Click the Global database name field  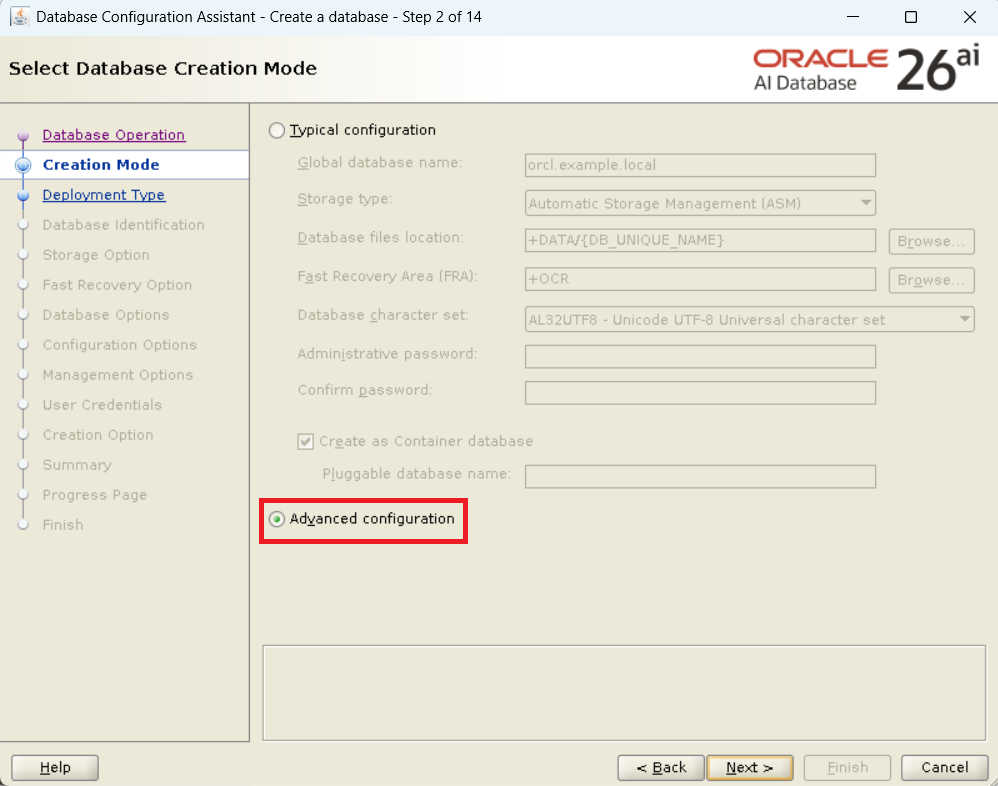pyautogui.click(x=700, y=165)
